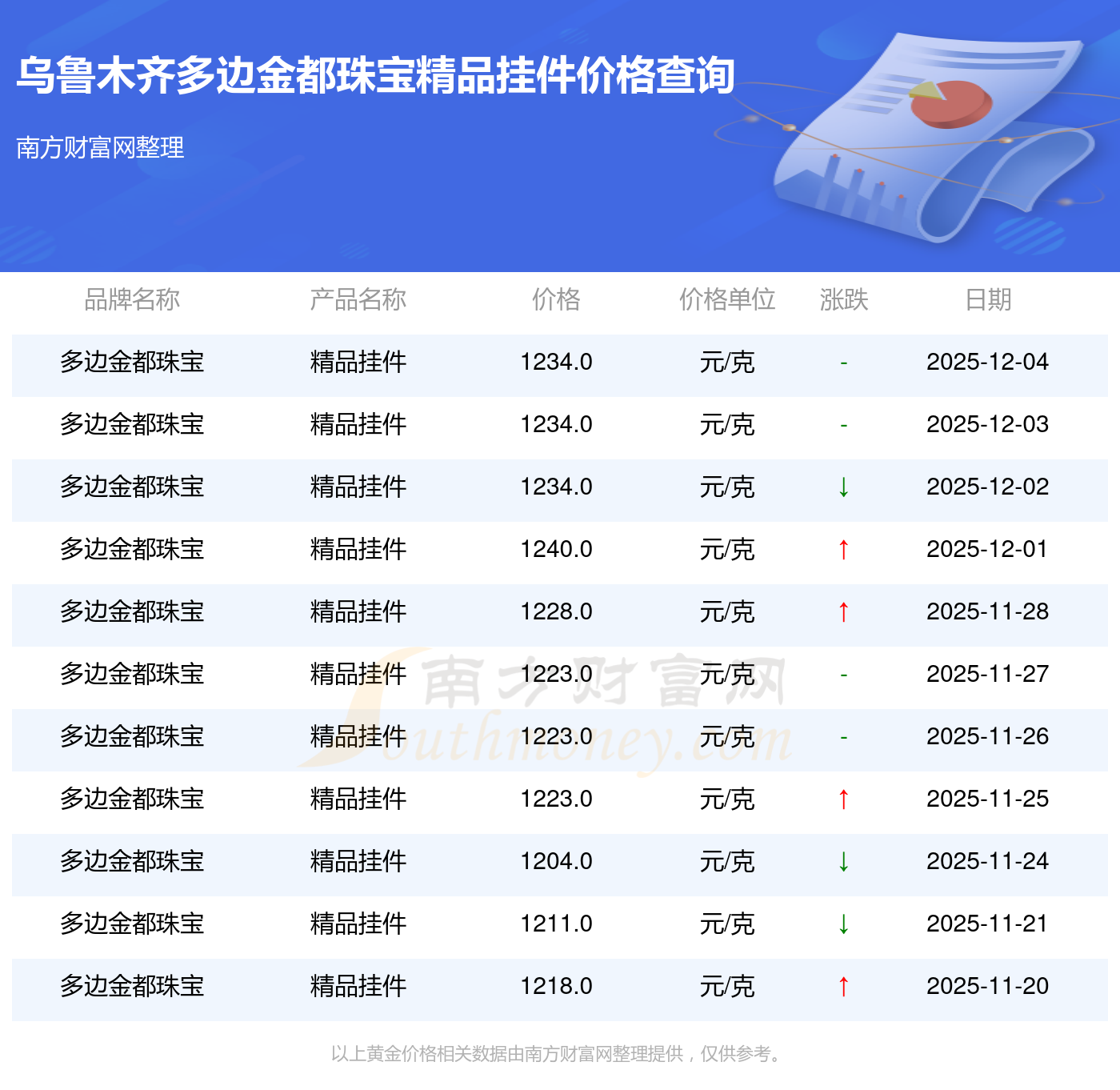Select the date 2025-11-24
The image size is (1120, 1090).
[x=987, y=861]
